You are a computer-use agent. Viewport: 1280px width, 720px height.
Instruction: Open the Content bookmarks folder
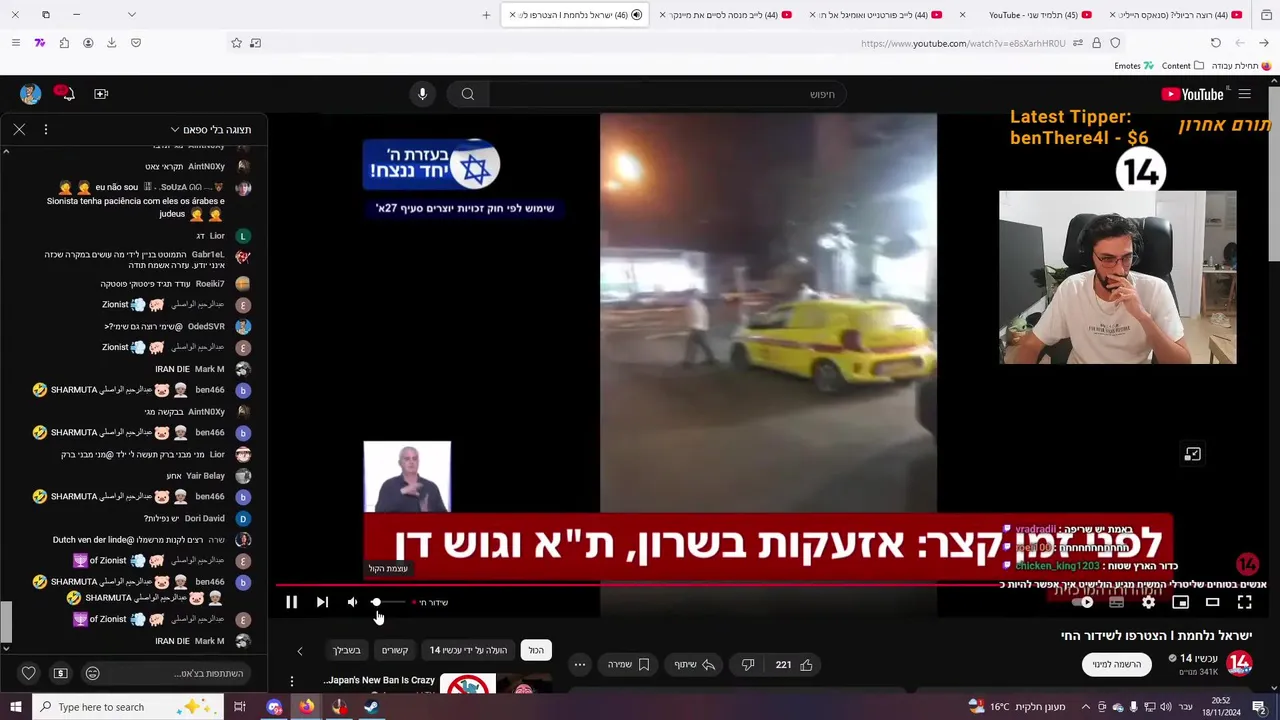coord(1182,66)
